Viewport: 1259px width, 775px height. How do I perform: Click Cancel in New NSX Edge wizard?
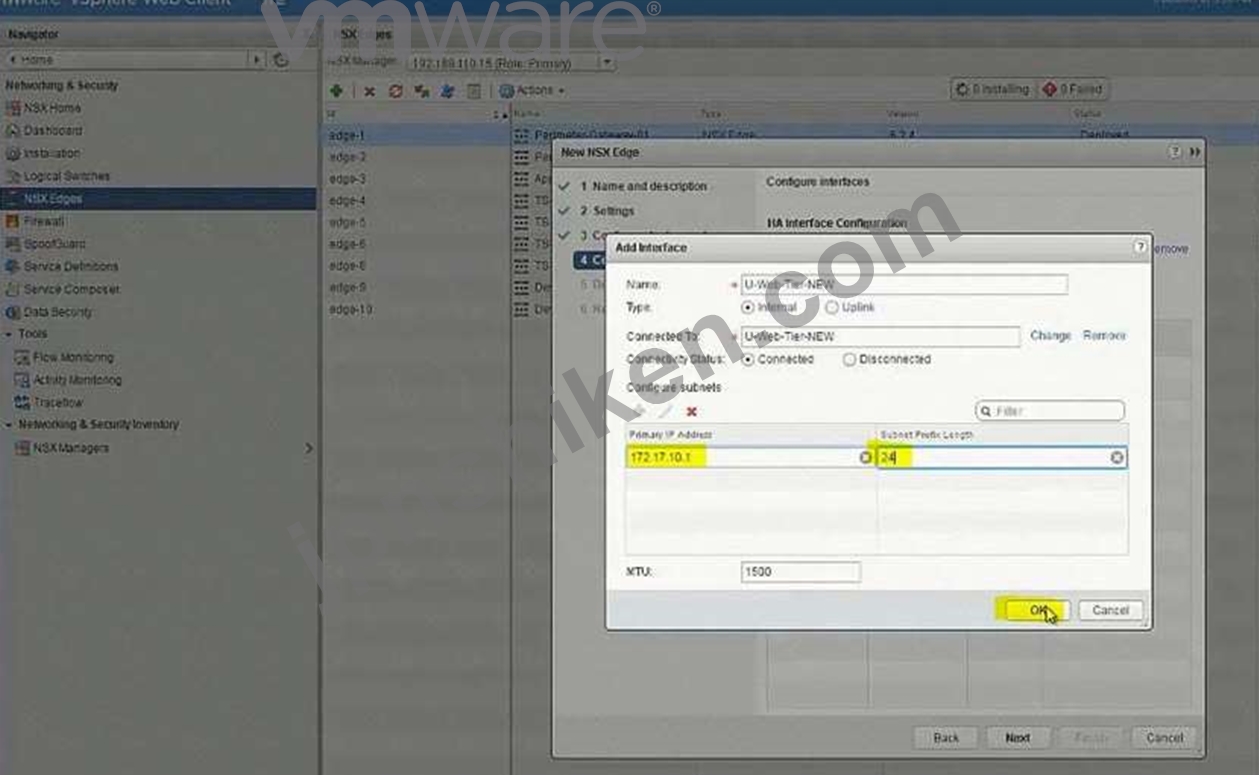[1164, 738]
